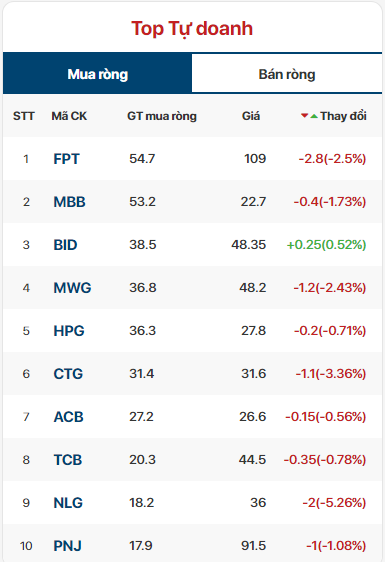Click the Mã CK column header
This screenshot has width=385, height=562.
pos(69,116)
